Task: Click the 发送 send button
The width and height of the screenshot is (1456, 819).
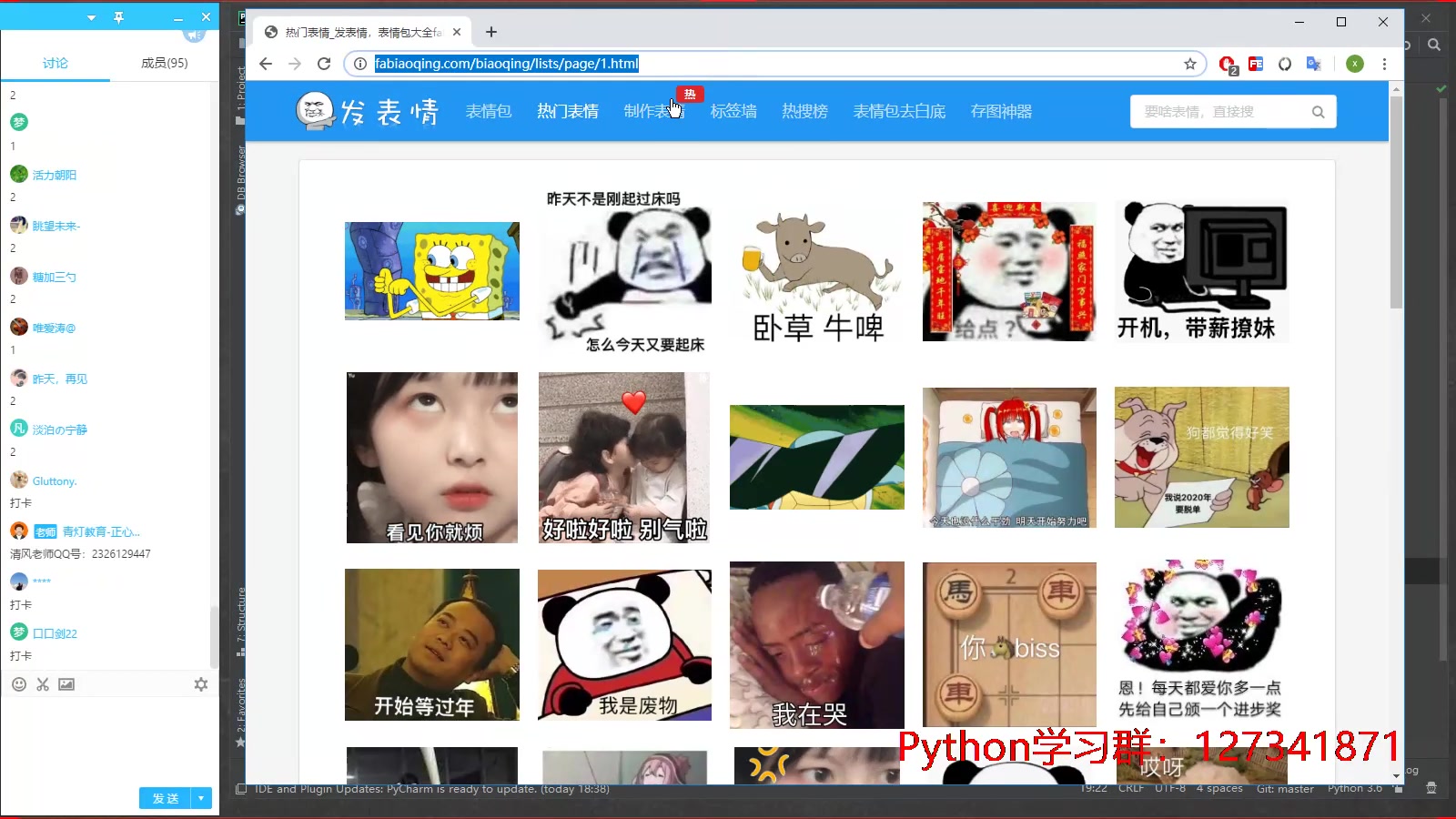Action: [x=167, y=798]
